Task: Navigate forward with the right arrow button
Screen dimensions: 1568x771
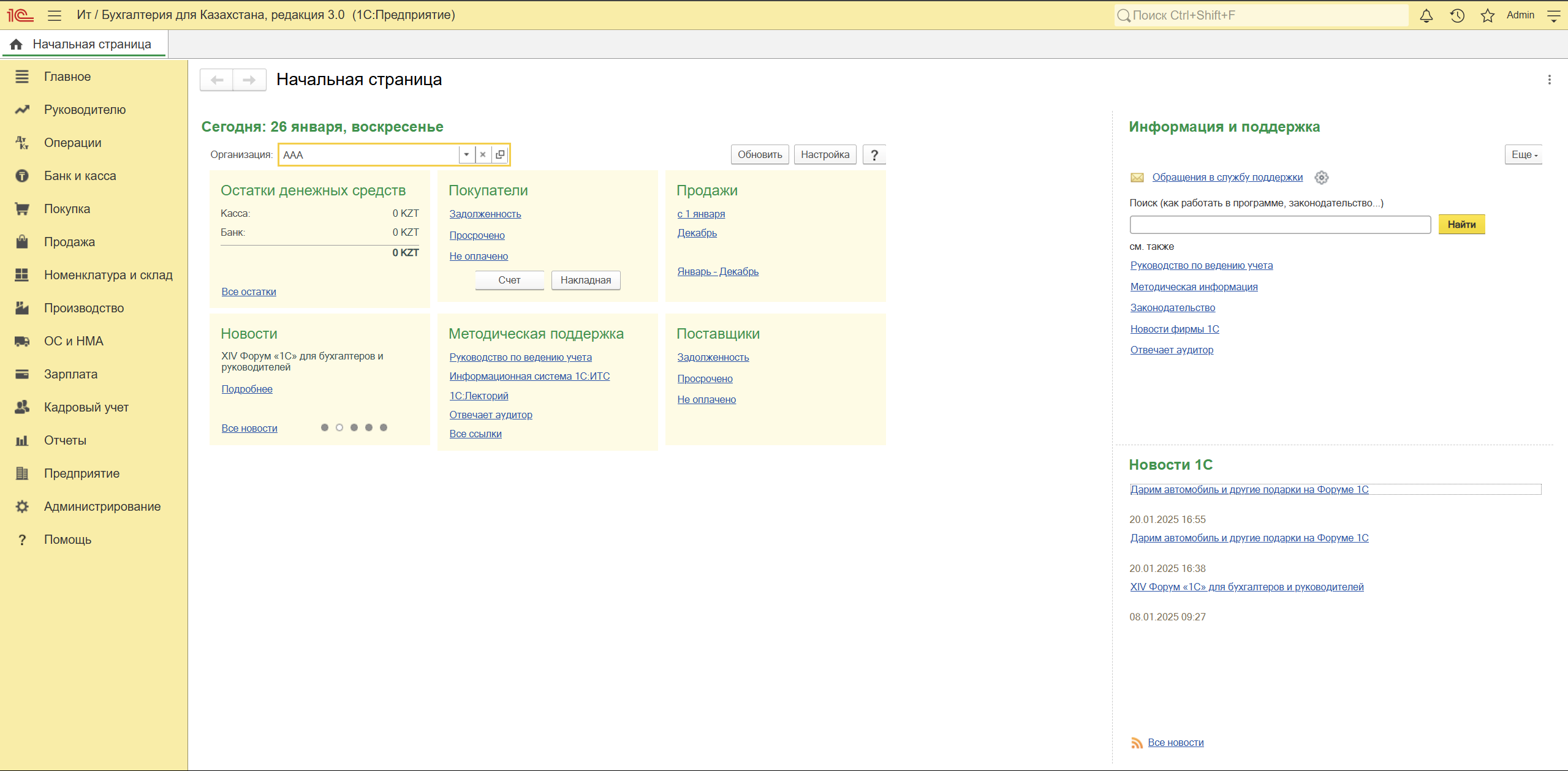Action: [x=249, y=80]
